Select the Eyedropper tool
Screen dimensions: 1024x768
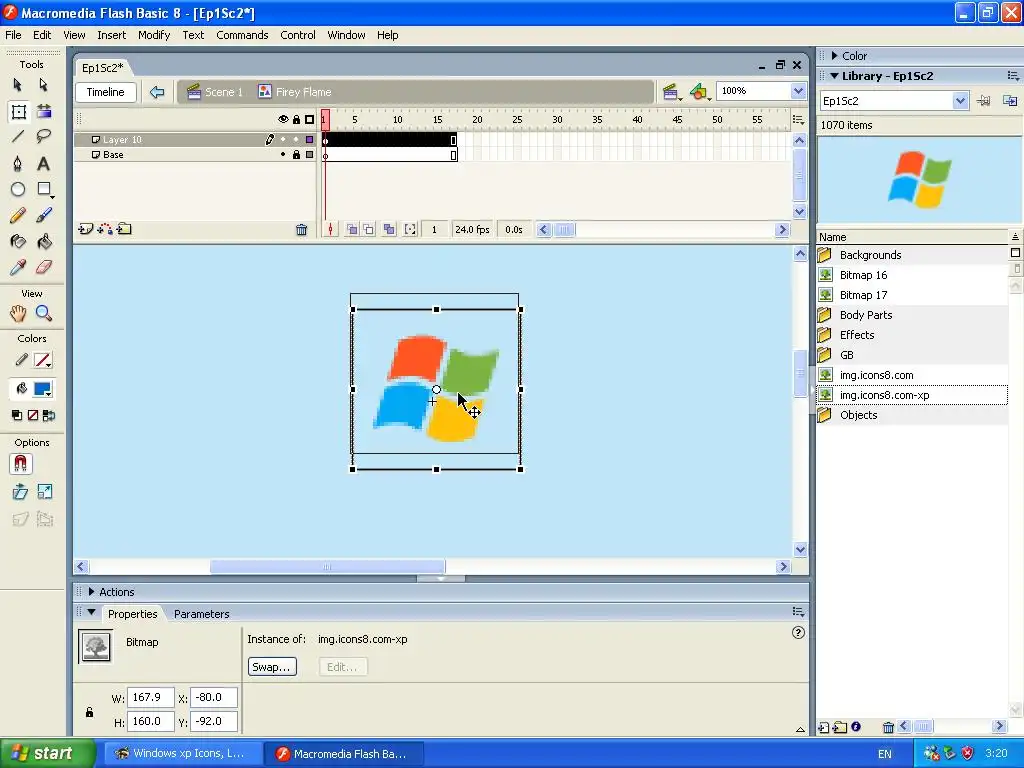[18, 267]
